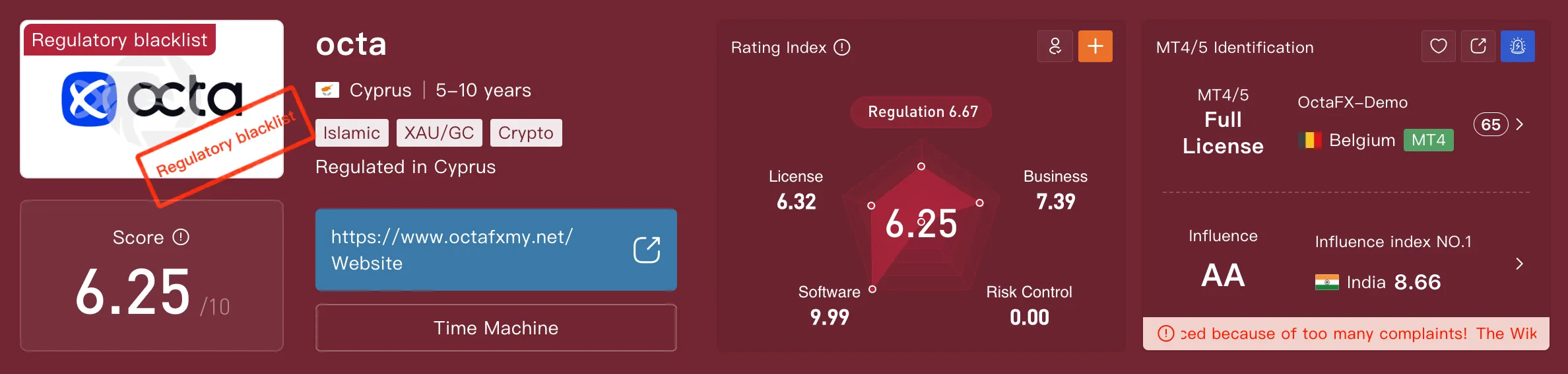Viewport: 1568px width, 374px height.
Task: Click the MT4 green badge
Action: 1429,140
